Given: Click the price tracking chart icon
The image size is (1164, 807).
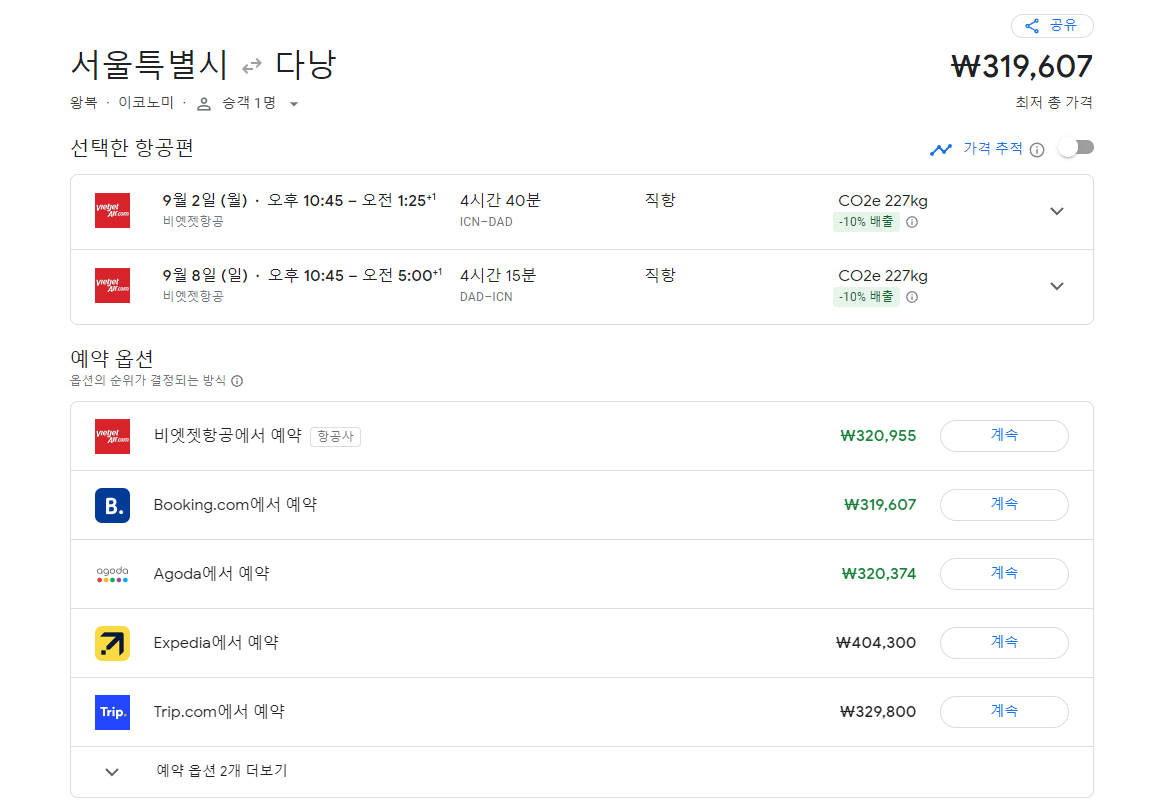Looking at the screenshot, I should click(x=941, y=148).
